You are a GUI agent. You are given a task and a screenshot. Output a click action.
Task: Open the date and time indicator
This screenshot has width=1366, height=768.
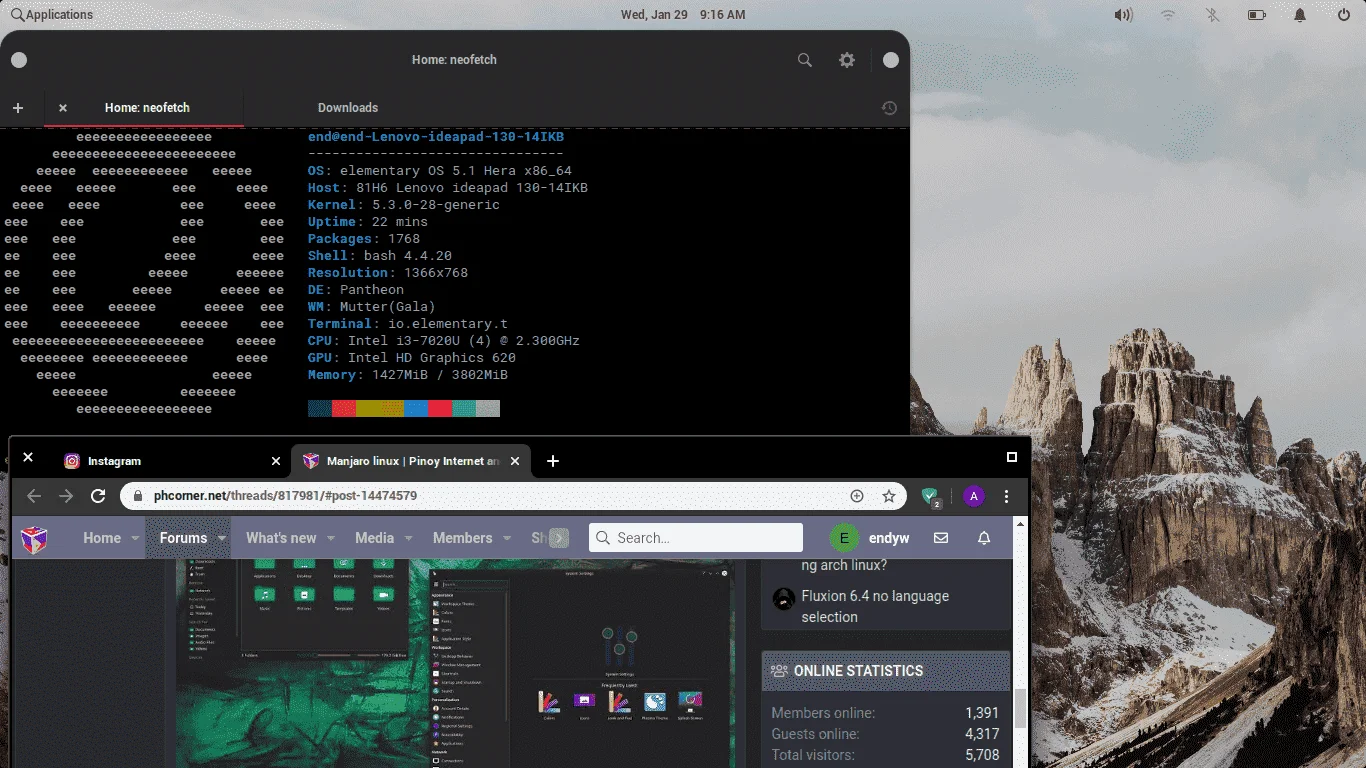(x=682, y=15)
